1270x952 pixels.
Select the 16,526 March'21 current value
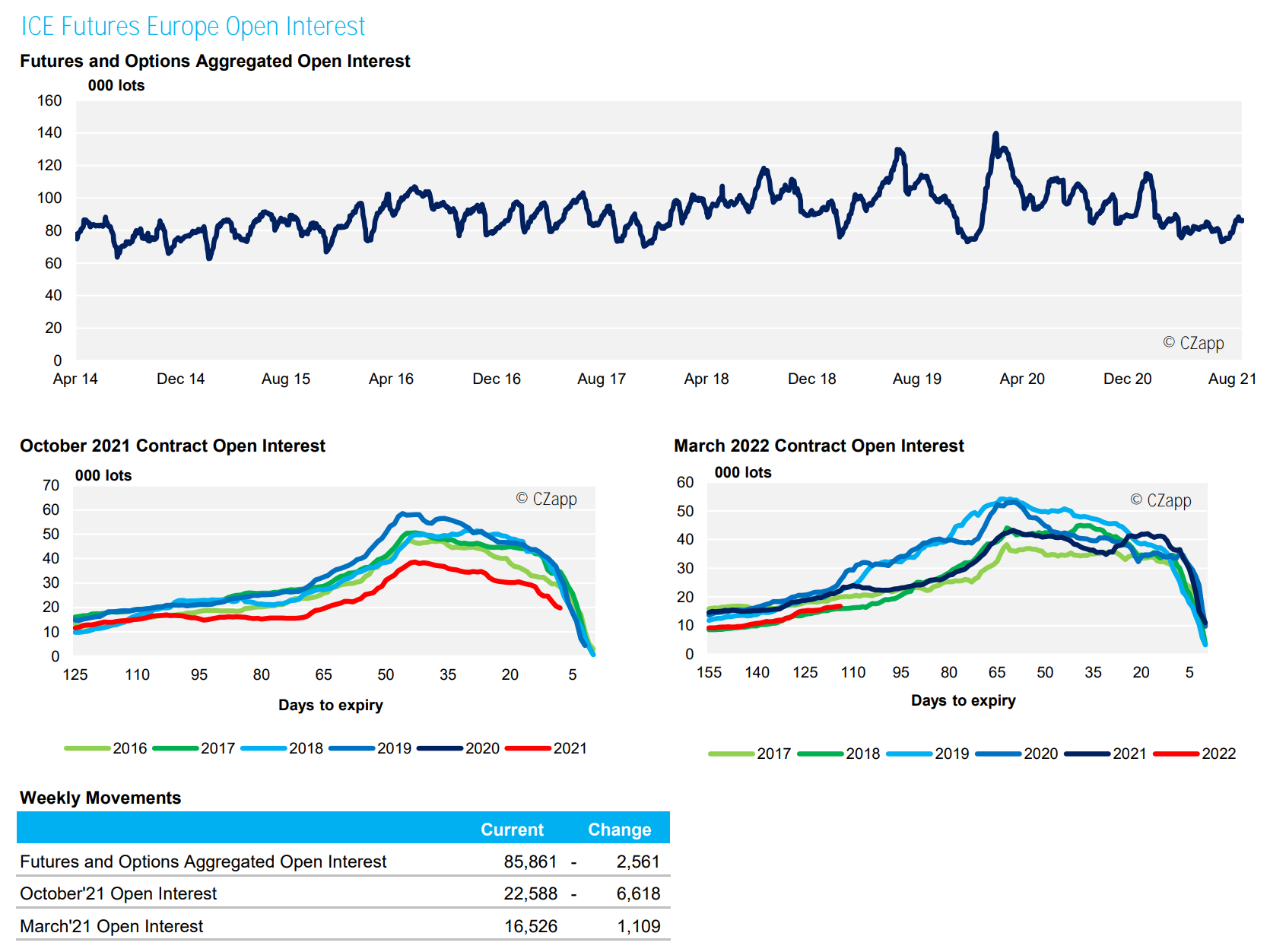[531, 926]
